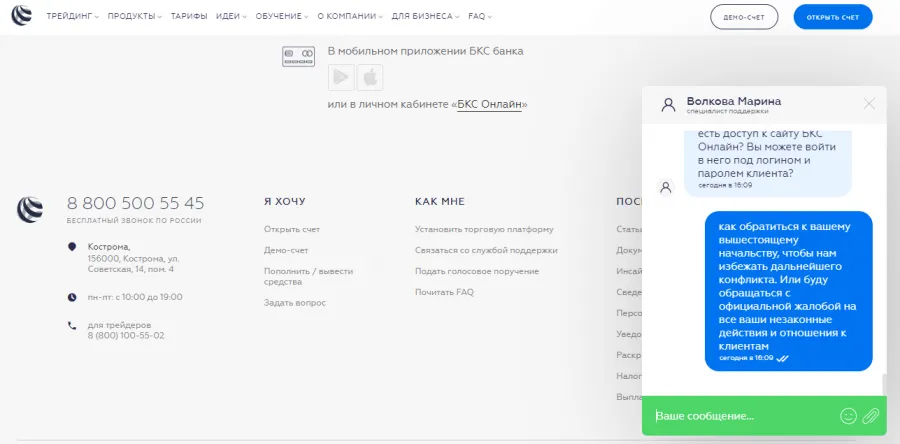900x444 pixels.
Task: Click the Почитать FAQ link
Action: [x=444, y=292]
